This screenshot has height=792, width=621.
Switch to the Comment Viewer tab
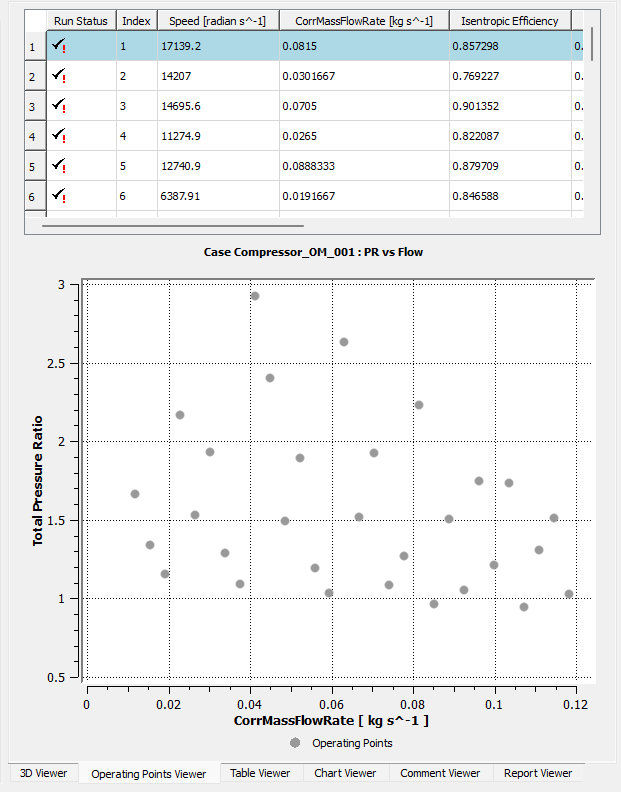[440, 773]
